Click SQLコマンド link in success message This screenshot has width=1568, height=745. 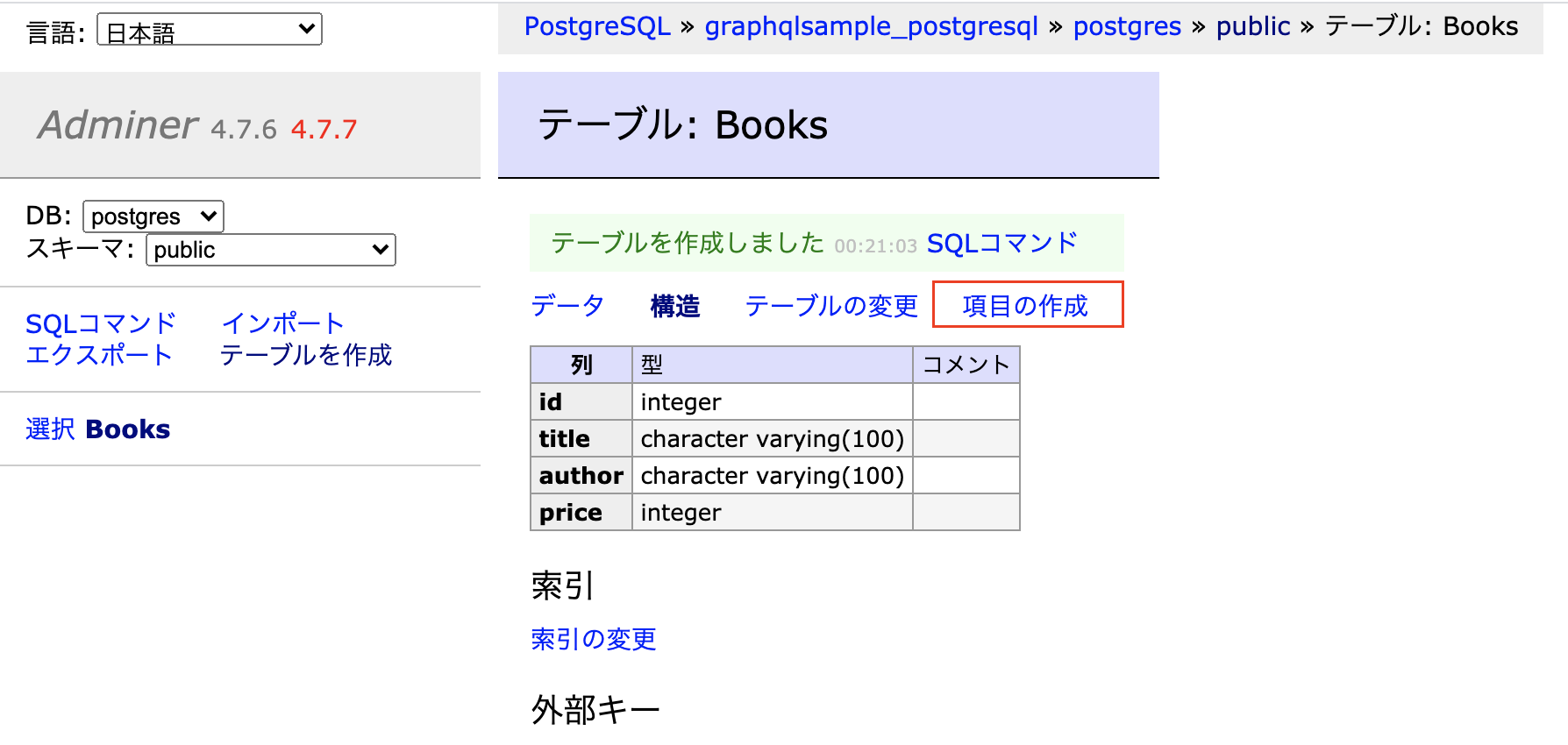tap(1002, 243)
